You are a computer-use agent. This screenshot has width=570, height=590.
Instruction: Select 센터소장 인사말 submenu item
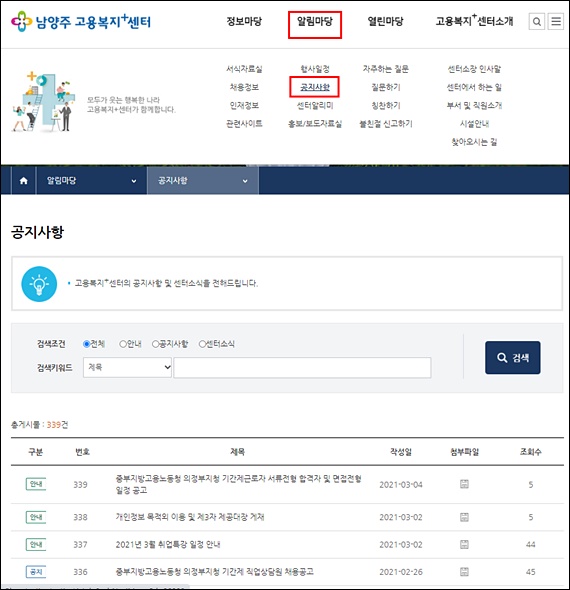(474, 69)
